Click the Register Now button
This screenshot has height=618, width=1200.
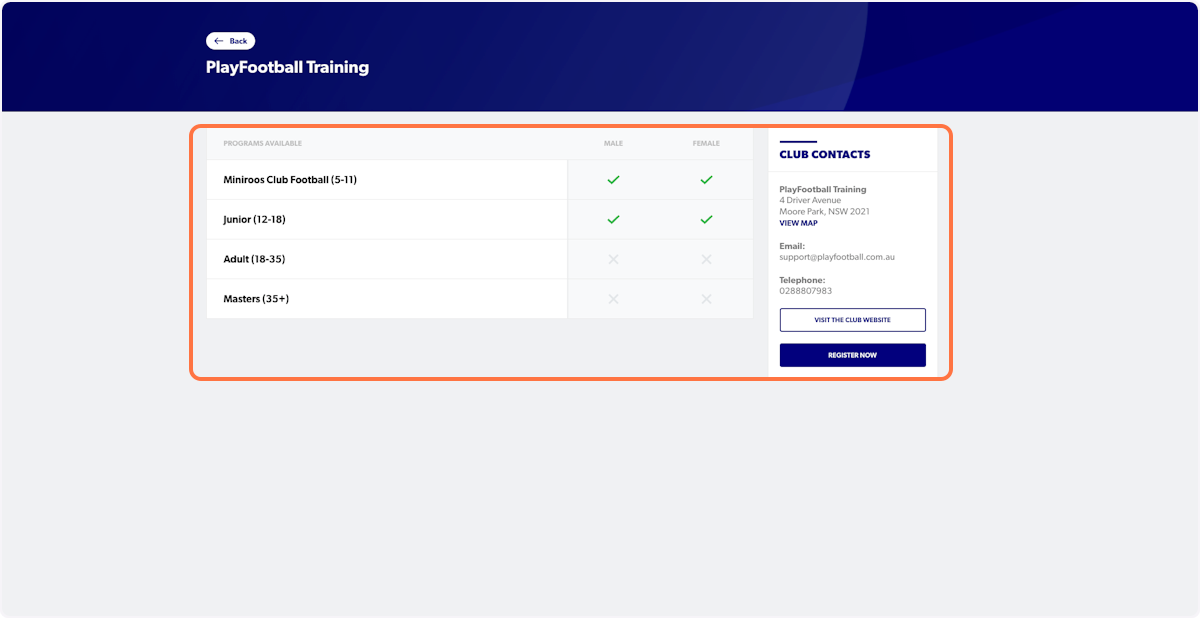852,355
